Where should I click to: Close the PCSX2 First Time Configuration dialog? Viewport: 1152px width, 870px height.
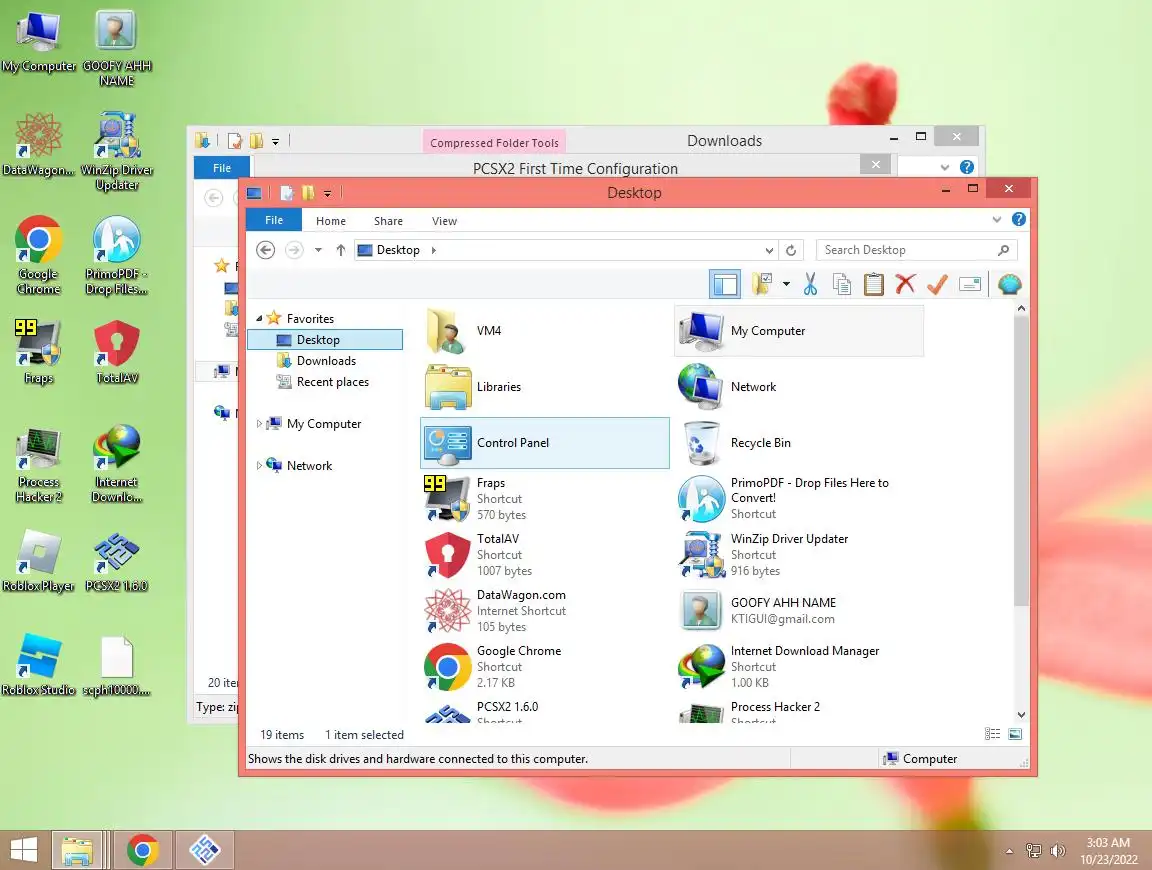point(875,165)
